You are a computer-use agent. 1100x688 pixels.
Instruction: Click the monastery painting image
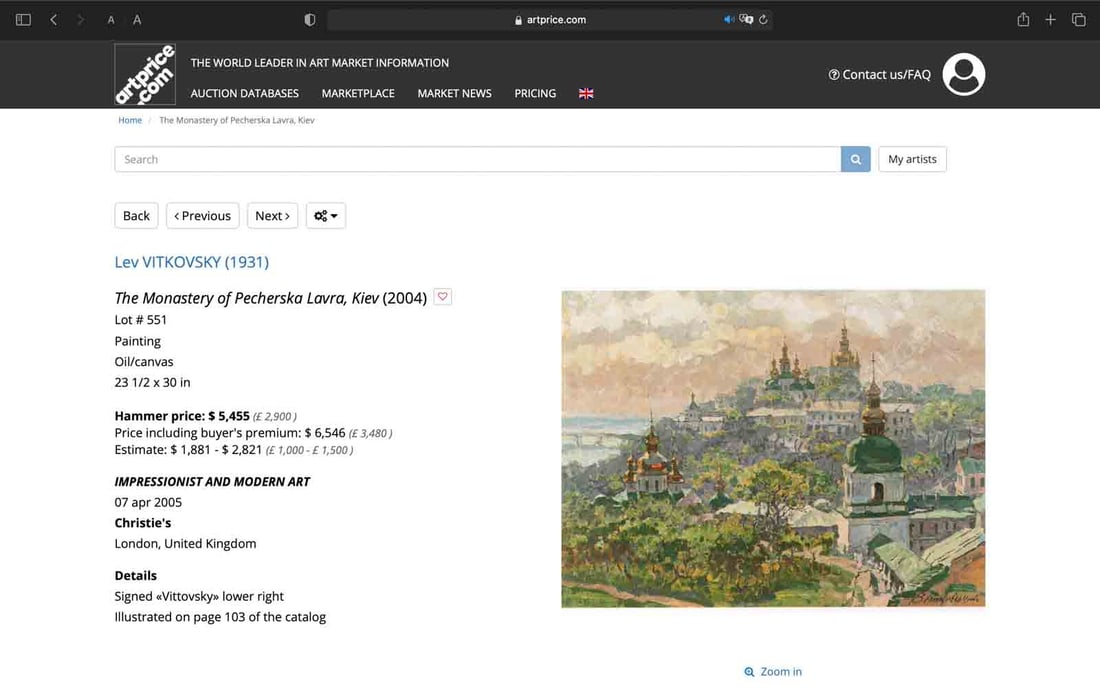[773, 448]
